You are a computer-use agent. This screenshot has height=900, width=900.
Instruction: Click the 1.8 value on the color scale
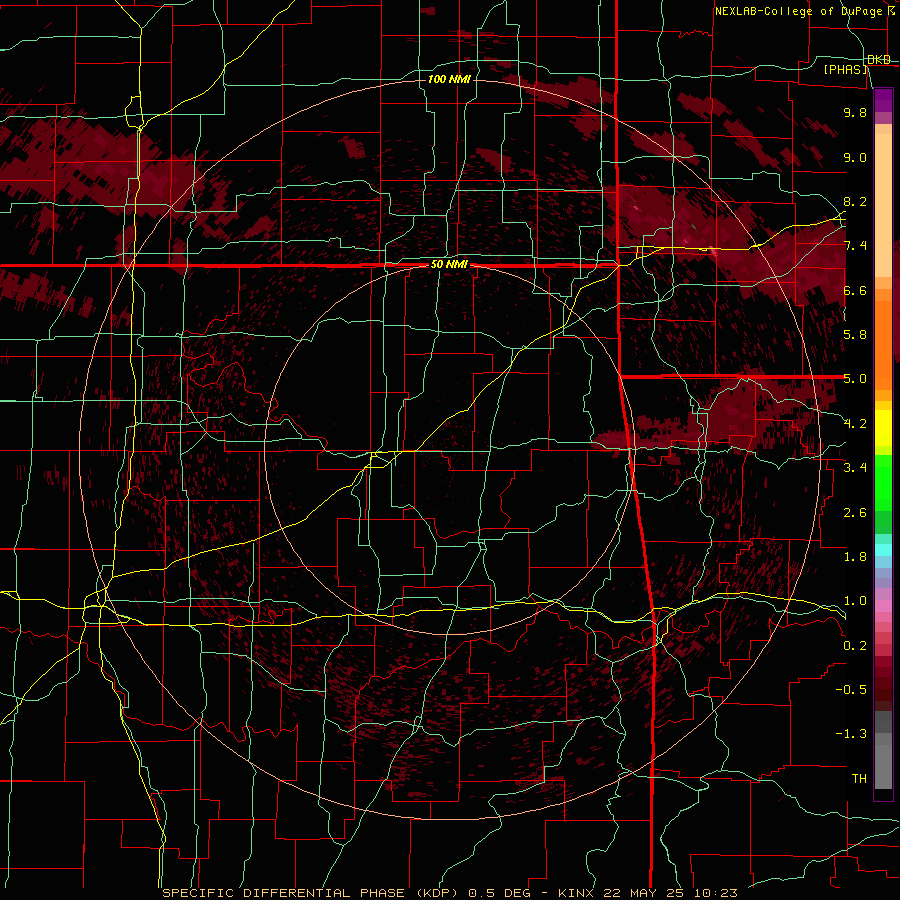(x=855, y=557)
